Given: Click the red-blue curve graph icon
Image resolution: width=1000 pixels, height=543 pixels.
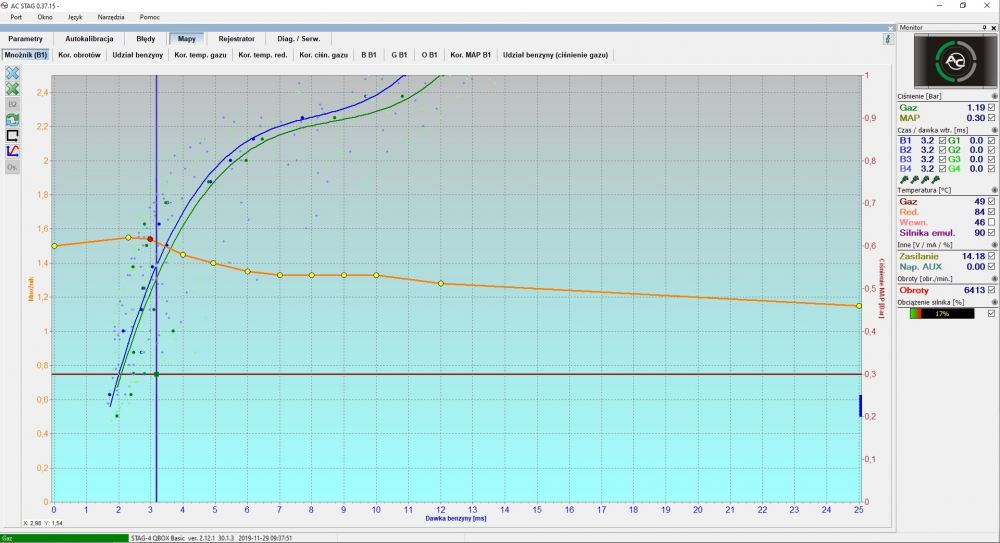Looking at the screenshot, I should 12,151.
